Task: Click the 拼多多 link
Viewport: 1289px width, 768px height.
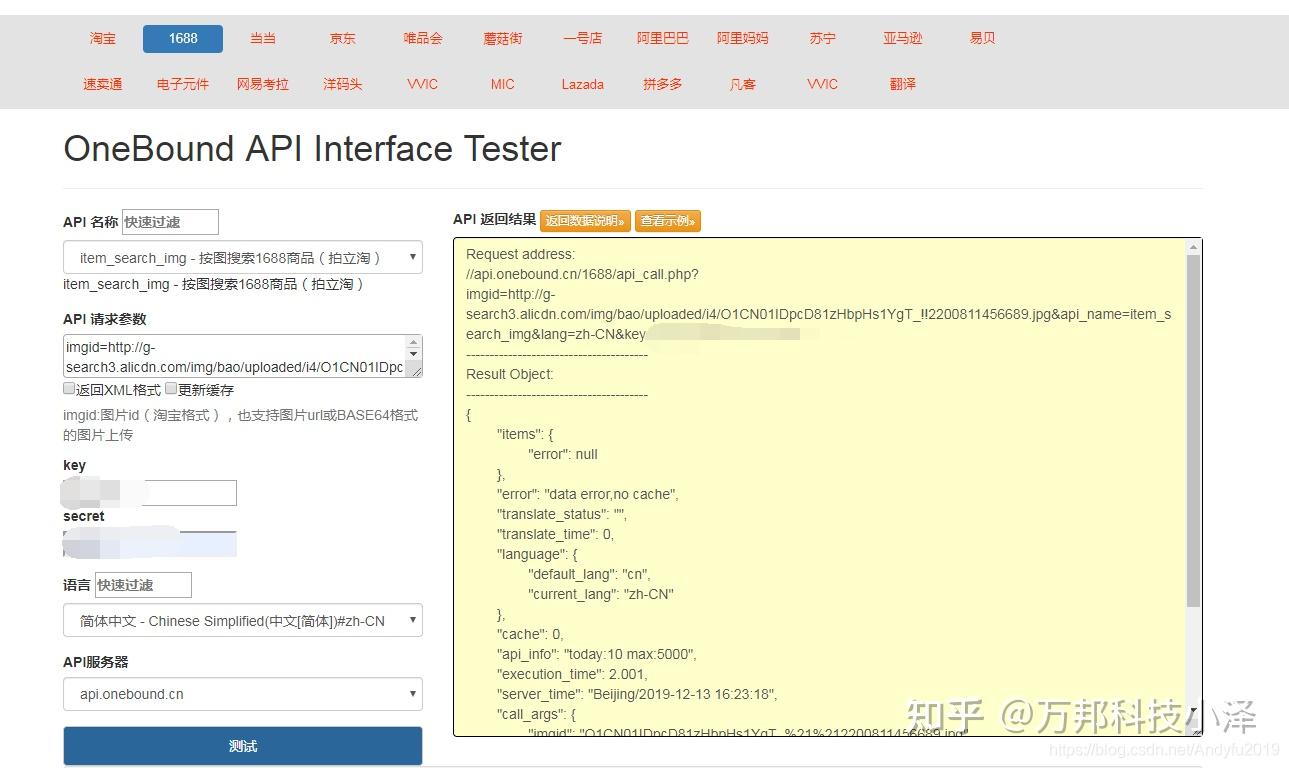Action: coord(661,85)
